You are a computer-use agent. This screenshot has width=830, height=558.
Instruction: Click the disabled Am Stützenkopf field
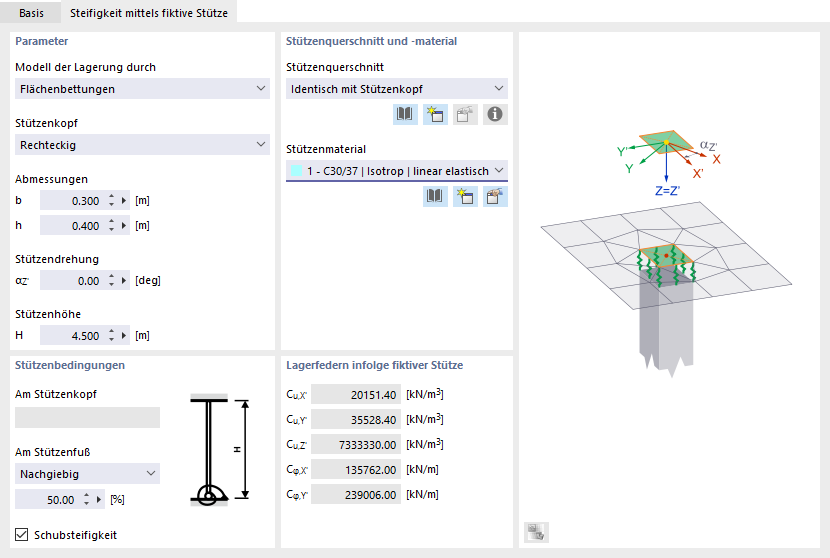click(x=87, y=417)
